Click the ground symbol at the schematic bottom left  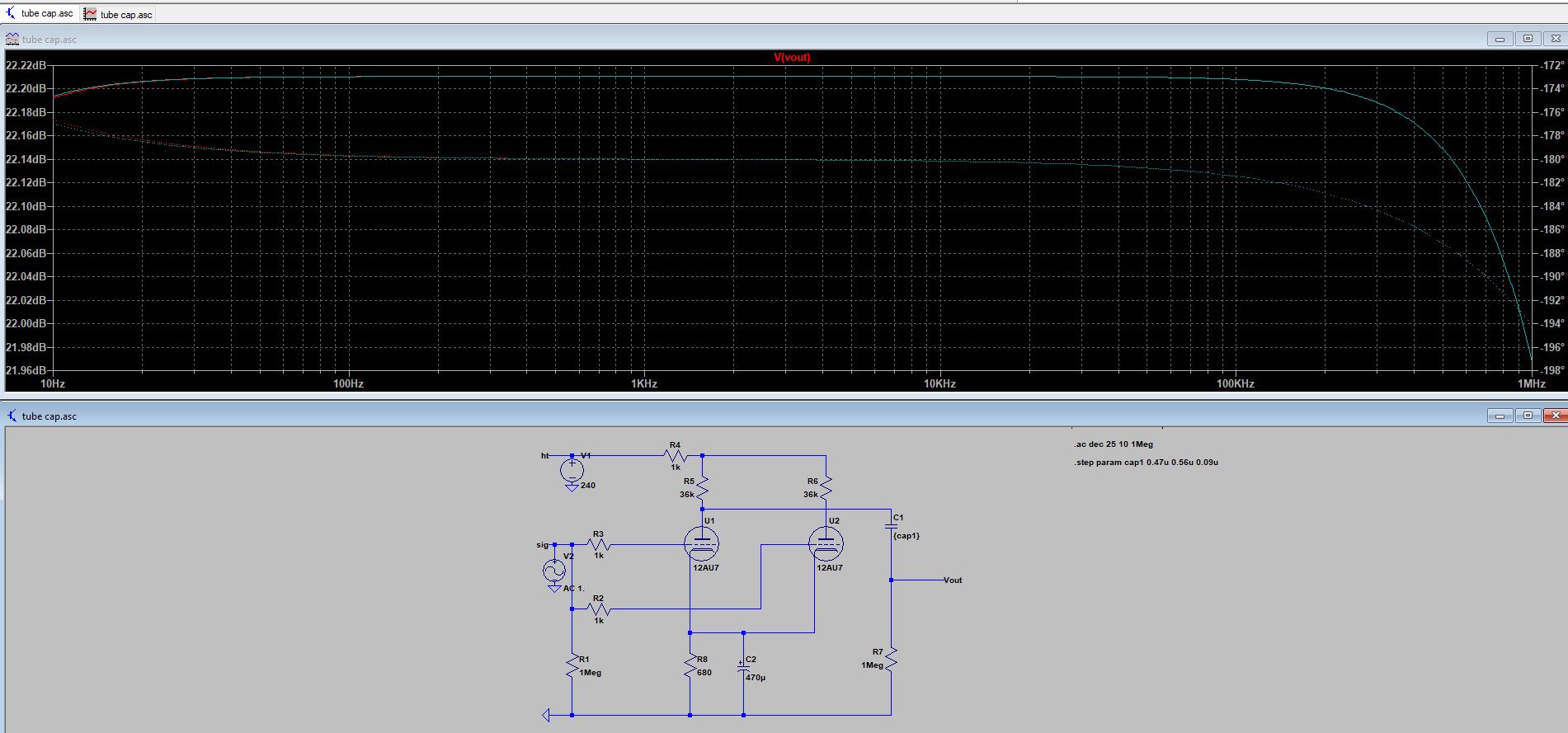click(546, 715)
